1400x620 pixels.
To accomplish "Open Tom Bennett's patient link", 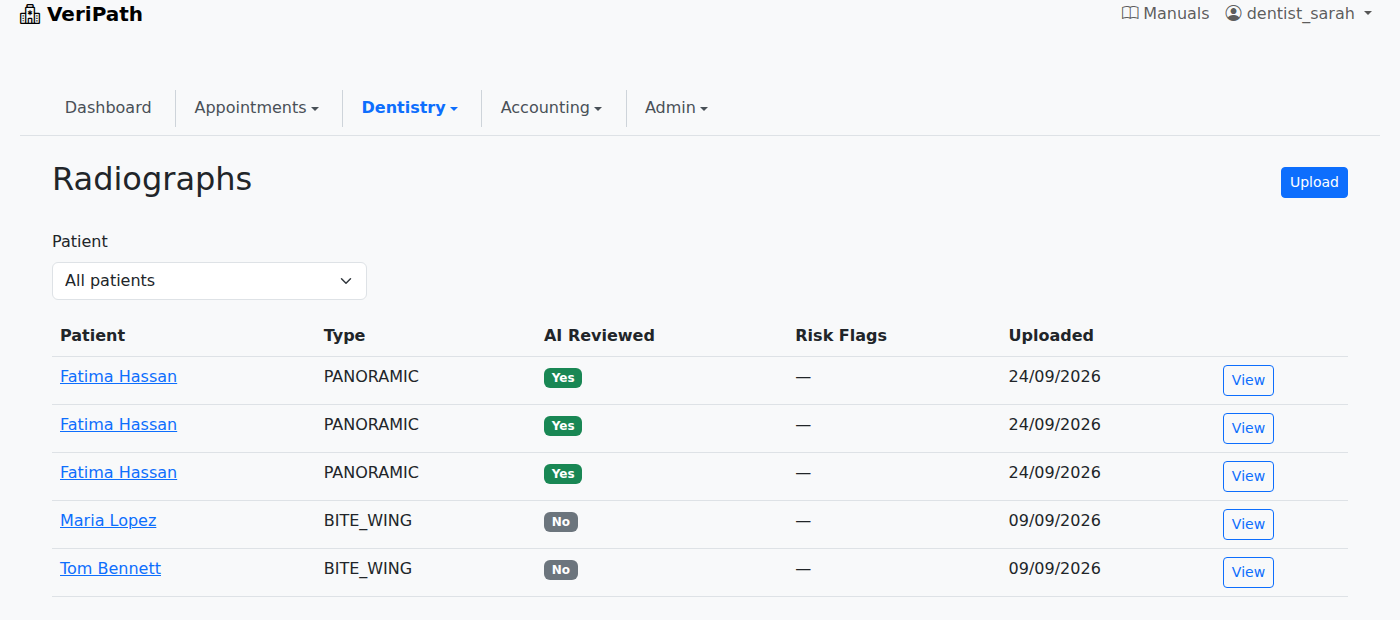I will coord(110,569).
